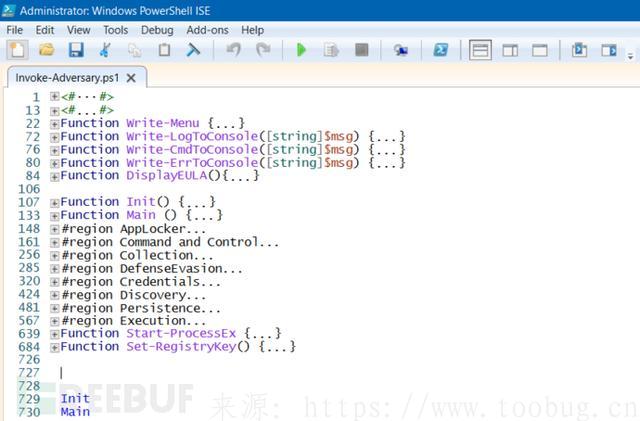
Task: Click line number 106 in the gutter
Action: click(29, 189)
